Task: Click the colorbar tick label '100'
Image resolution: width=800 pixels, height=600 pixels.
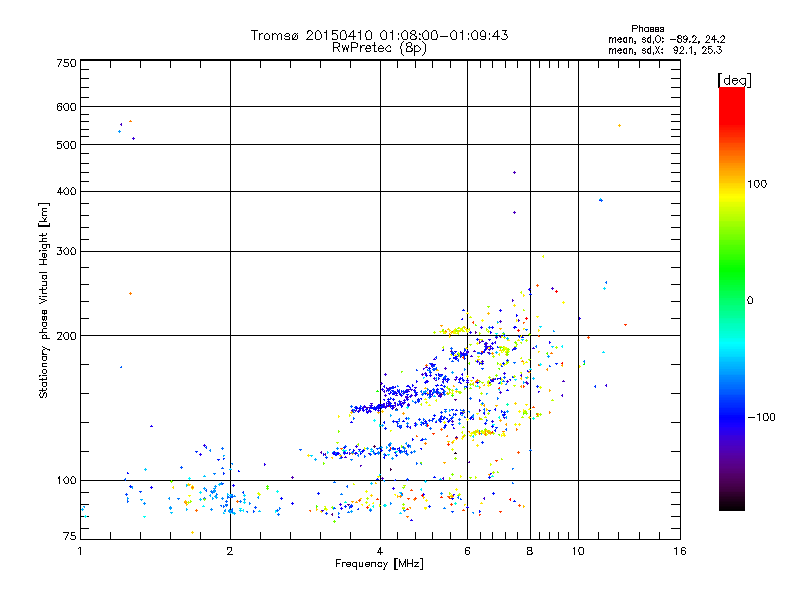Action: click(x=757, y=184)
